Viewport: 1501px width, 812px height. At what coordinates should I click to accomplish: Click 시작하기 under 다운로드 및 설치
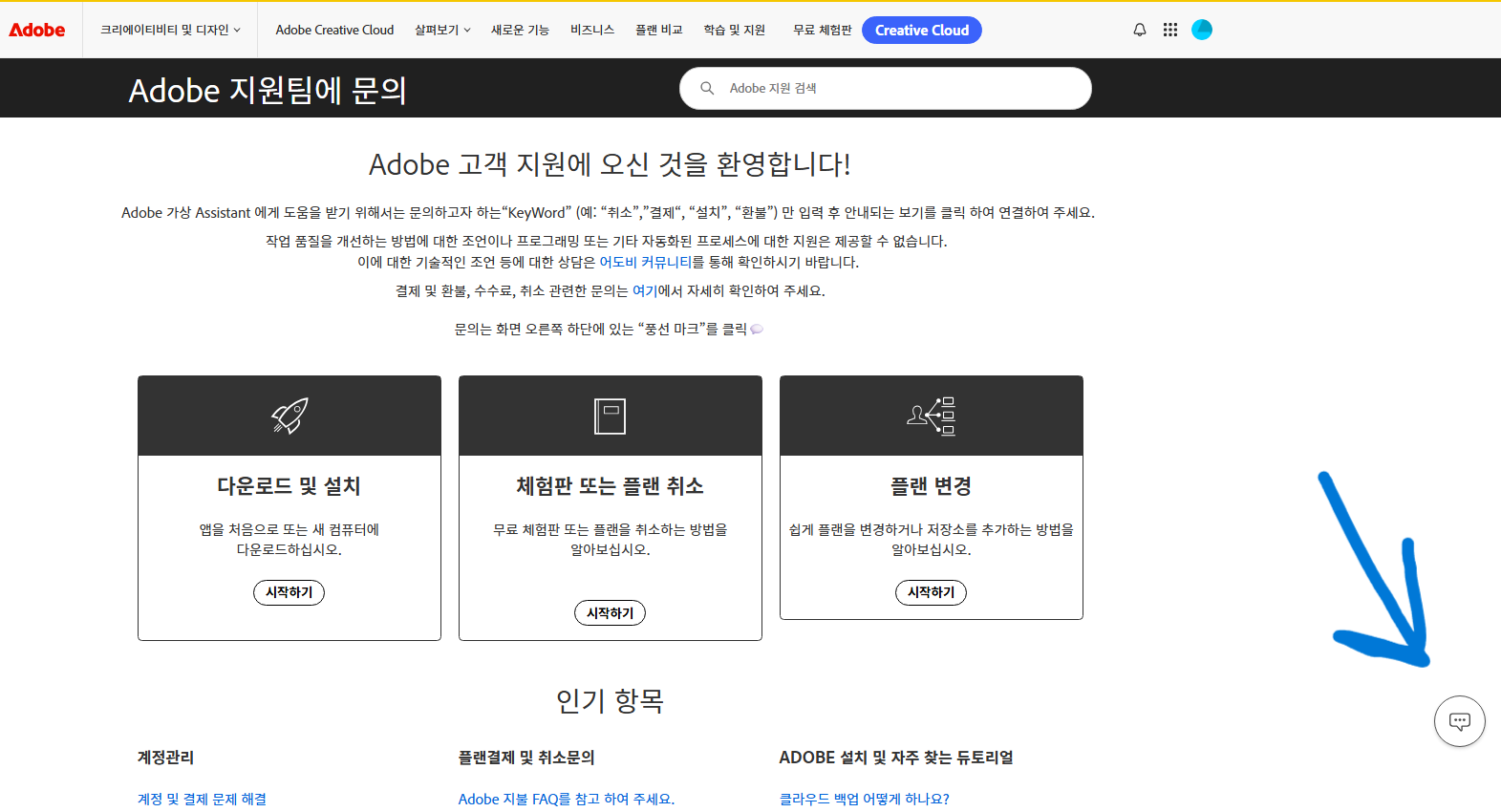click(289, 592)
